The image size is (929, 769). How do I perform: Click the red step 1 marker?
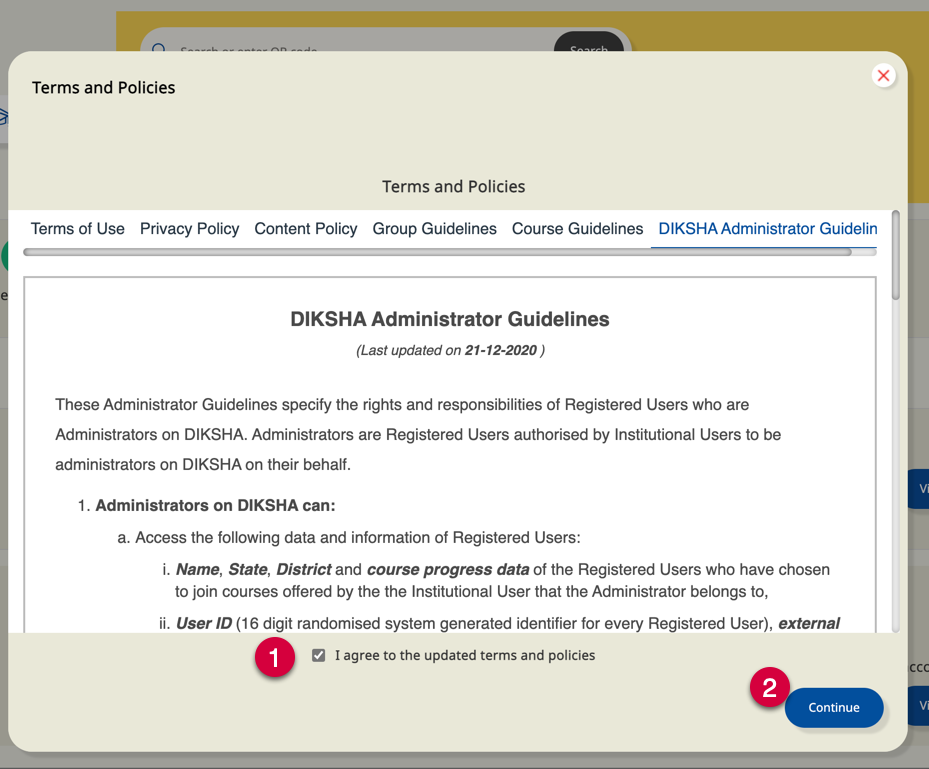tap(274, 656)
